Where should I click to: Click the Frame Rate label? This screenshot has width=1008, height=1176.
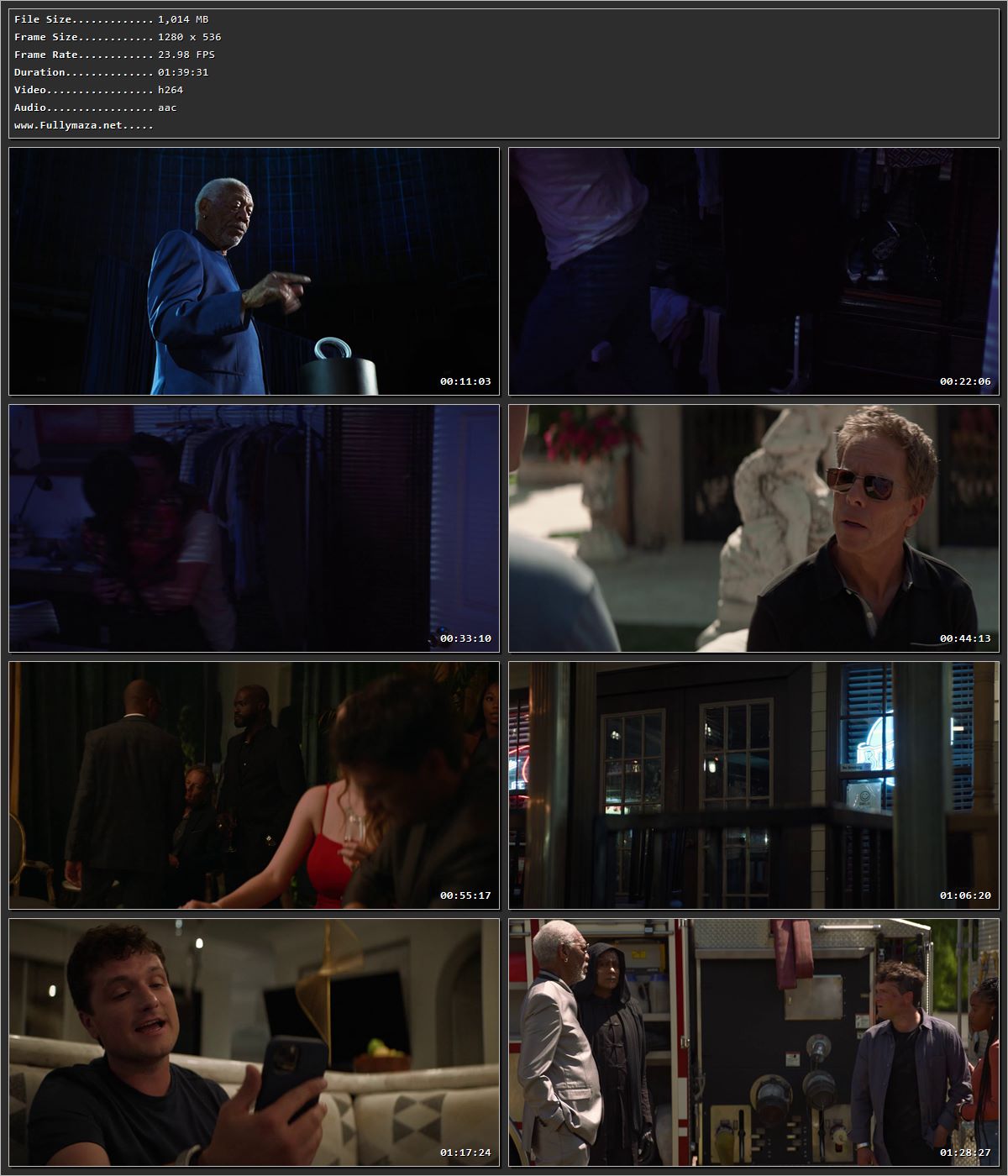46,55
